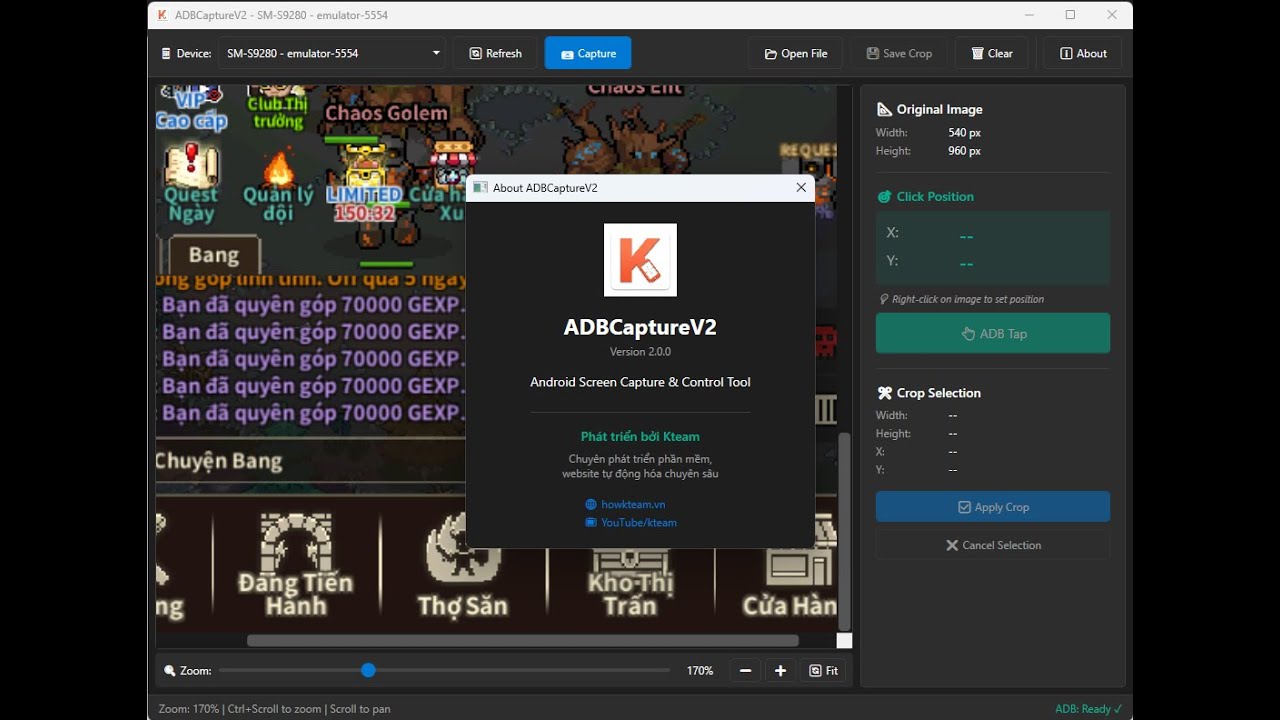Close the About ADBCaptureV2 dialog

point(801,187)
